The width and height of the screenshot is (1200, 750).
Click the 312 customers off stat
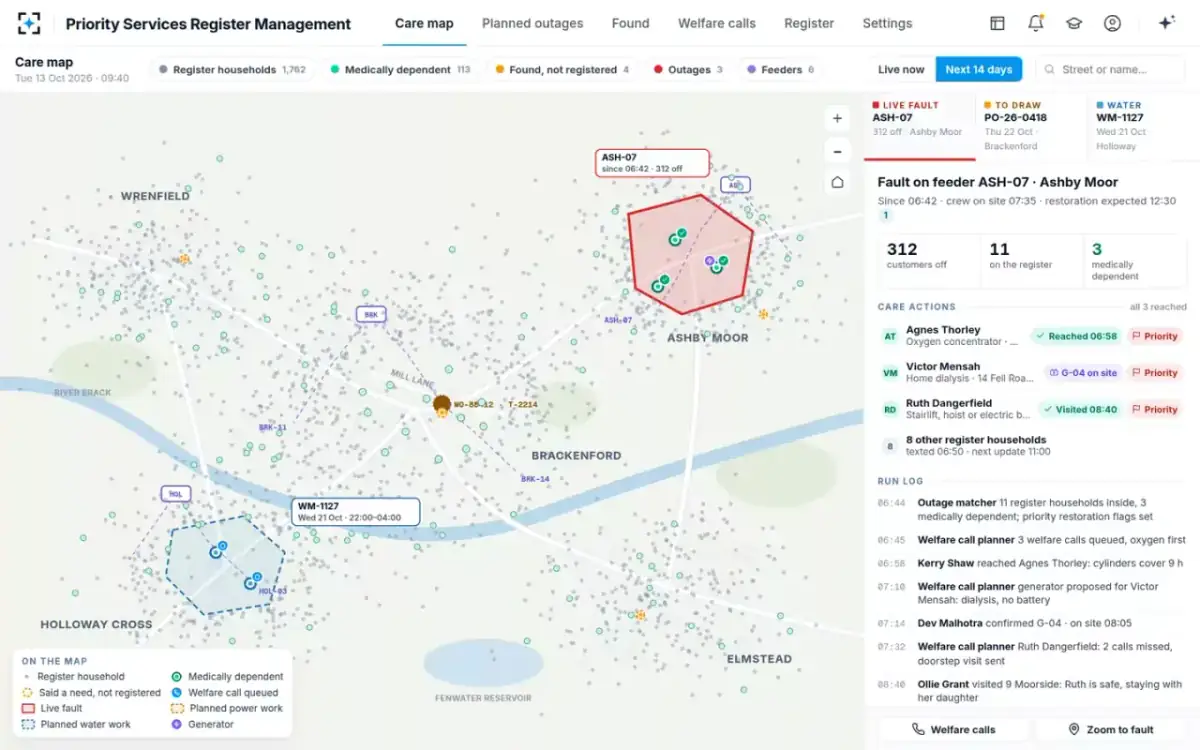(928, 261)
